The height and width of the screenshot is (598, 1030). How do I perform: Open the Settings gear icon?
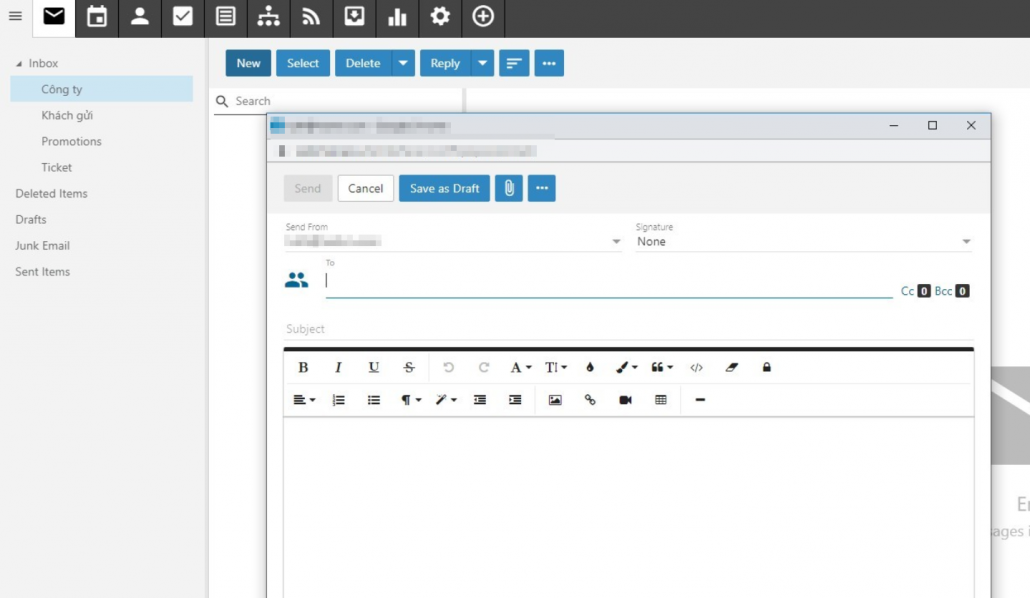440,16
